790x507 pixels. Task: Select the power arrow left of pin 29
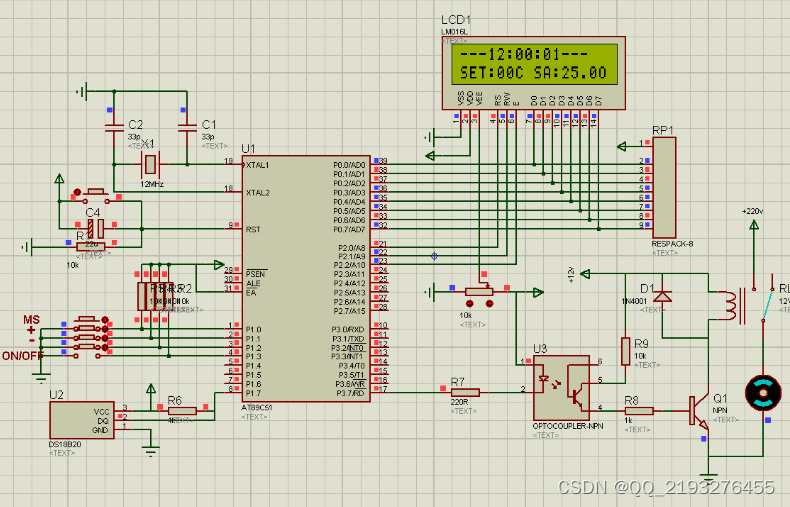pos(219,265)
